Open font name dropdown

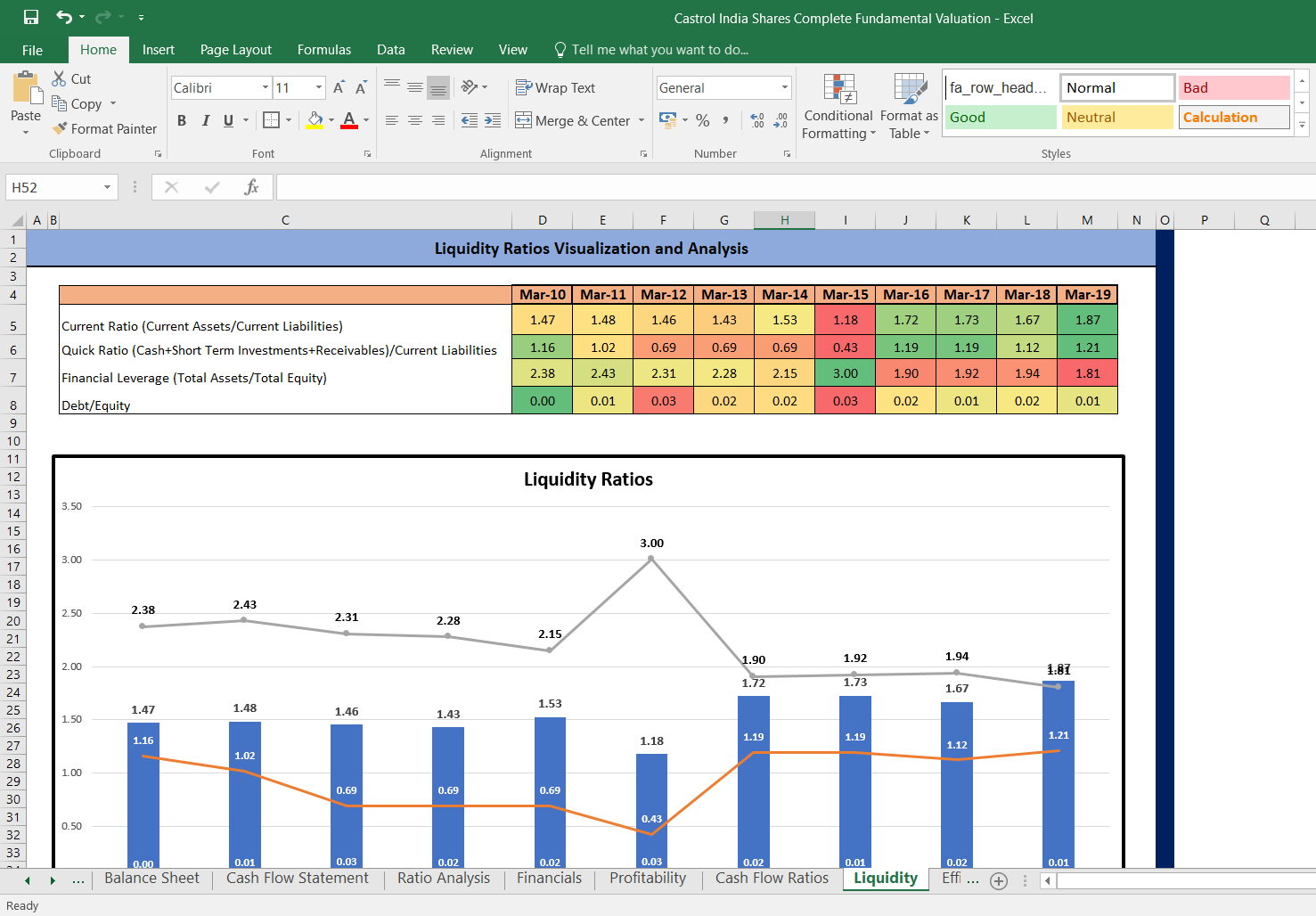266,87
